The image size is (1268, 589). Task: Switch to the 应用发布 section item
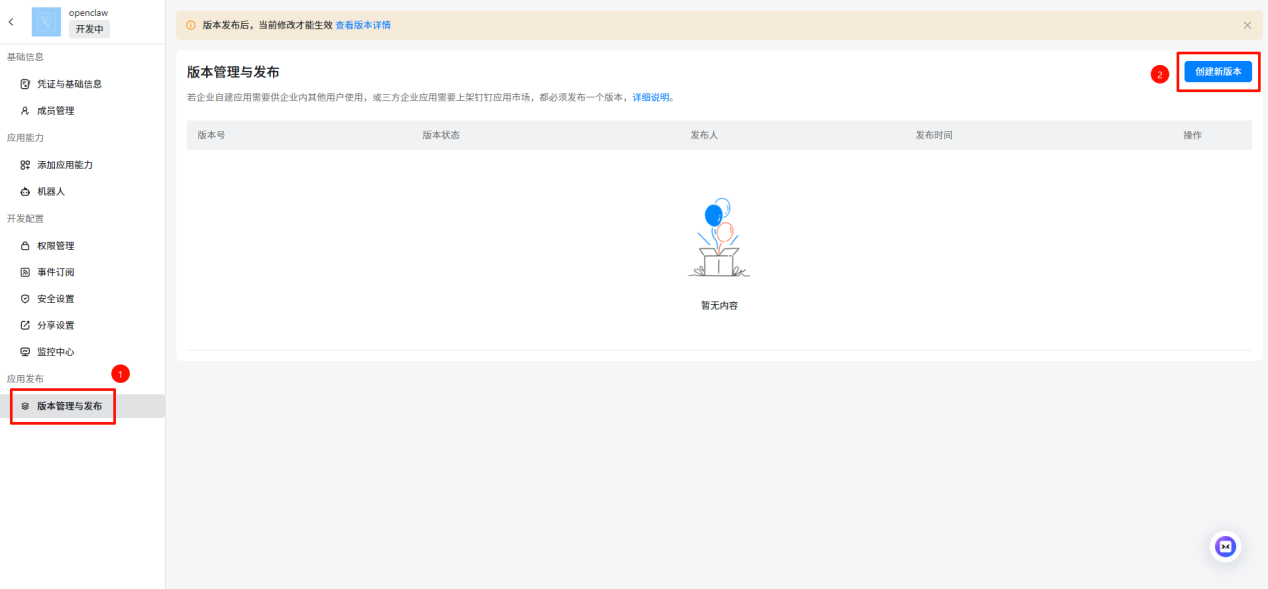[x=26, y=378]
